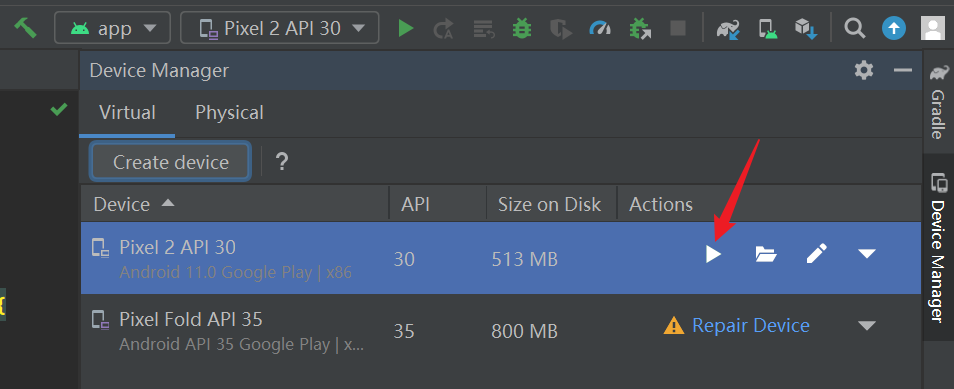Click Attach Debugger to Android Process icon
This screenshot has height=389, width=954.
[x=639, y=28]
